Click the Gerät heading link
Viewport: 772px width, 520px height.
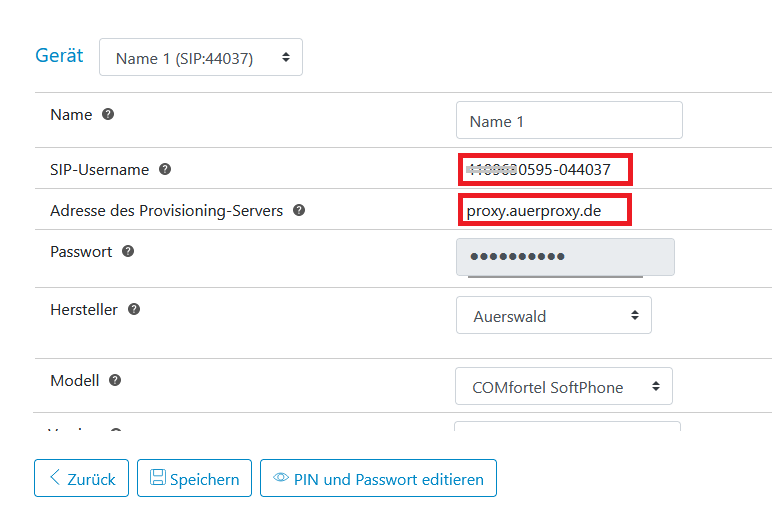(59, 55)
